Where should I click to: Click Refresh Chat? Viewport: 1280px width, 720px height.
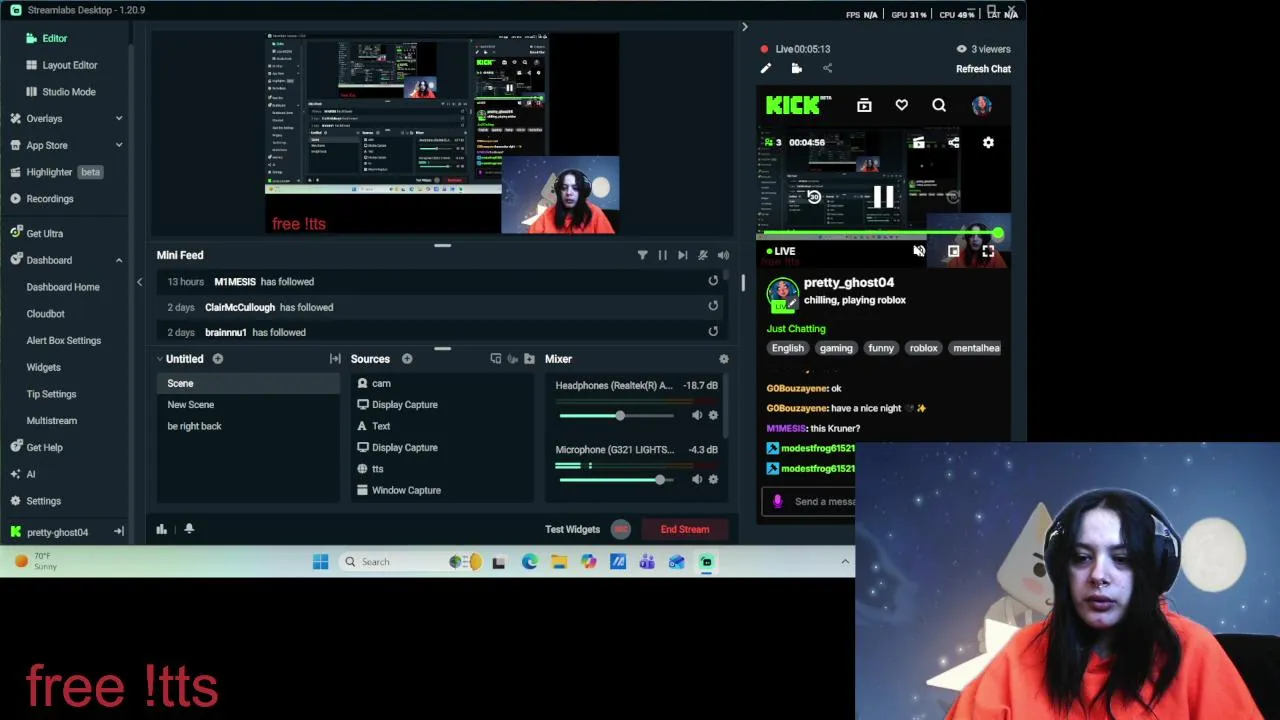click(983, 69)
